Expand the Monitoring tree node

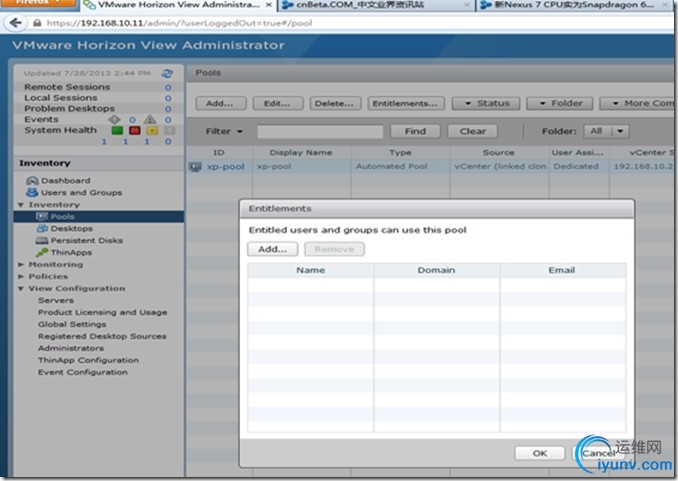point(21,264)
